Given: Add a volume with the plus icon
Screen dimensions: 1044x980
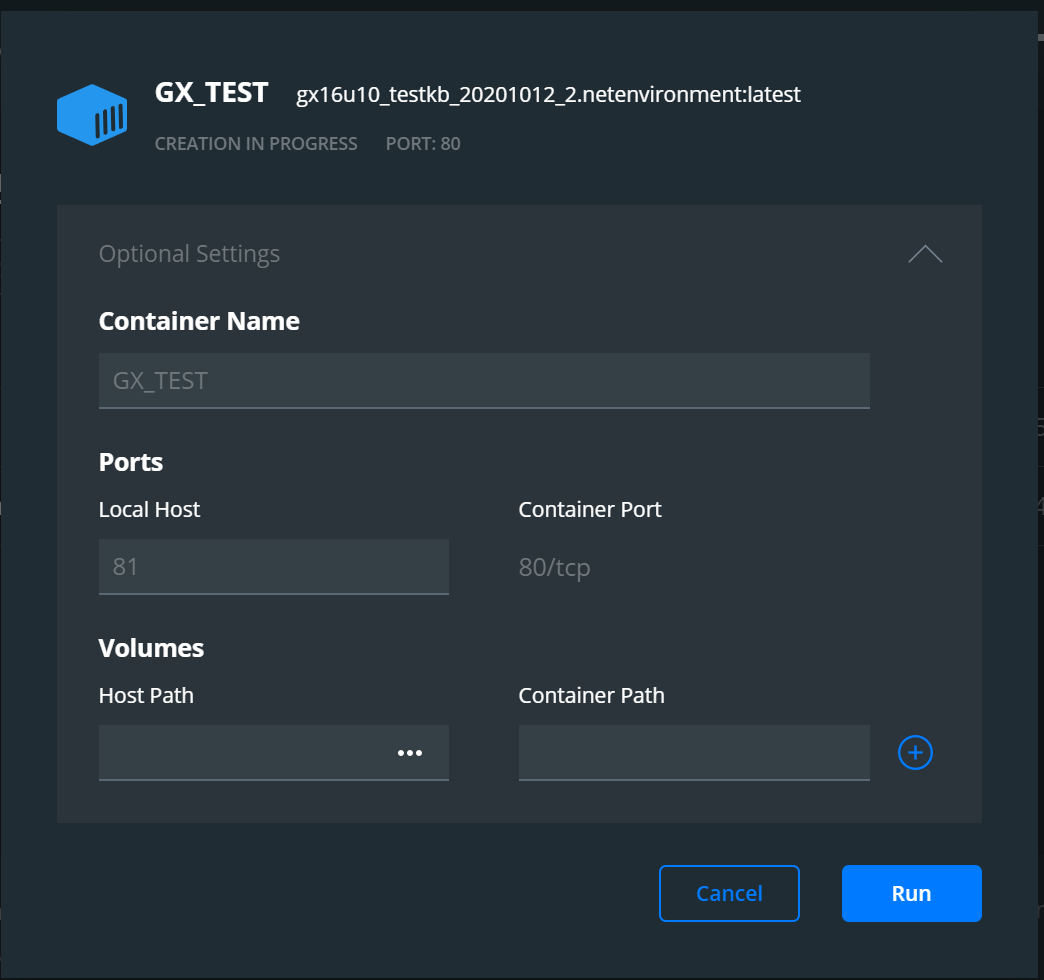Looking at the screenshot, I should pyautogui.click(x=915, y=752).
